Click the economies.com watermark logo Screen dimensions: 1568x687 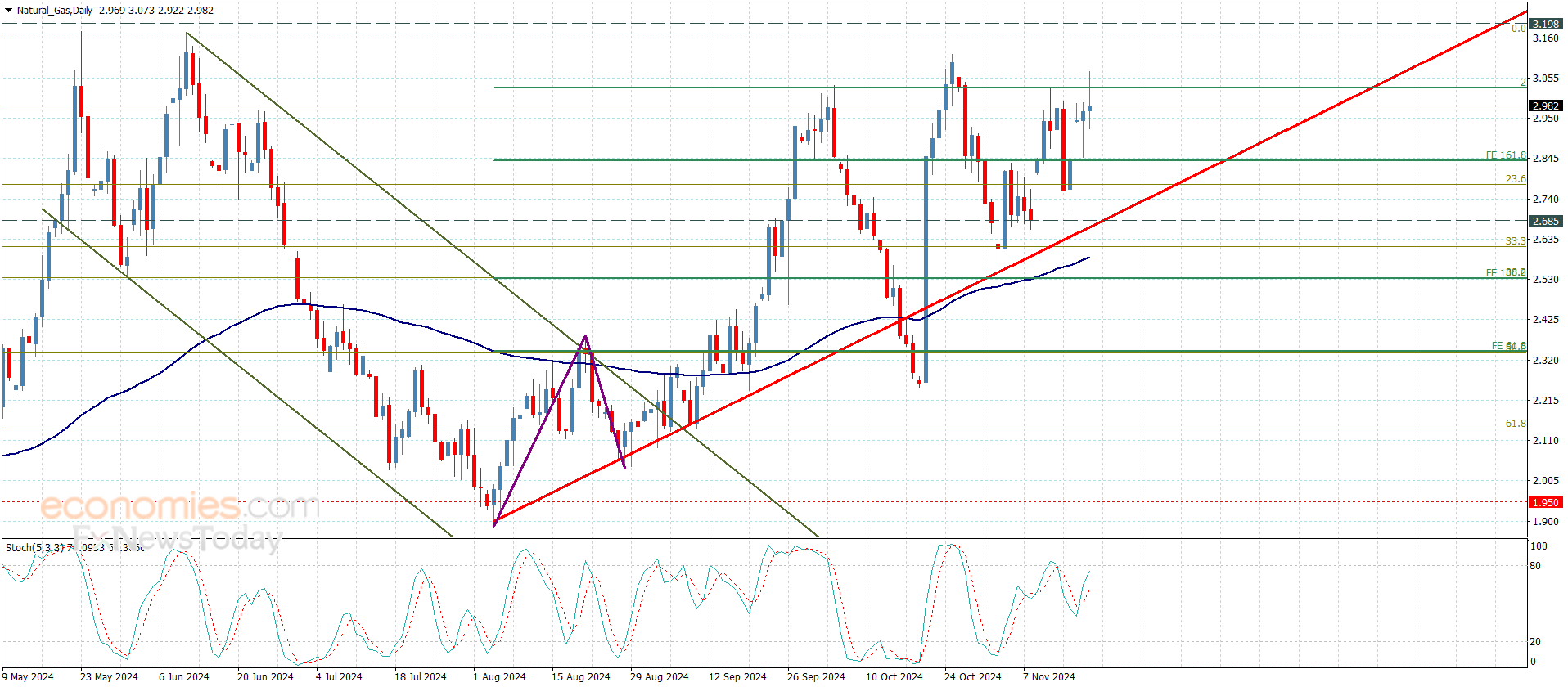[x=179, y=506]
